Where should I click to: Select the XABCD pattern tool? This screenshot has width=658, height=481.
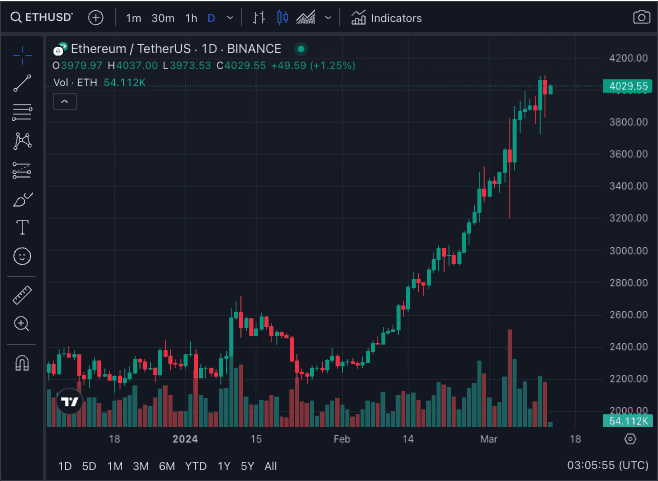pos(22,141)
